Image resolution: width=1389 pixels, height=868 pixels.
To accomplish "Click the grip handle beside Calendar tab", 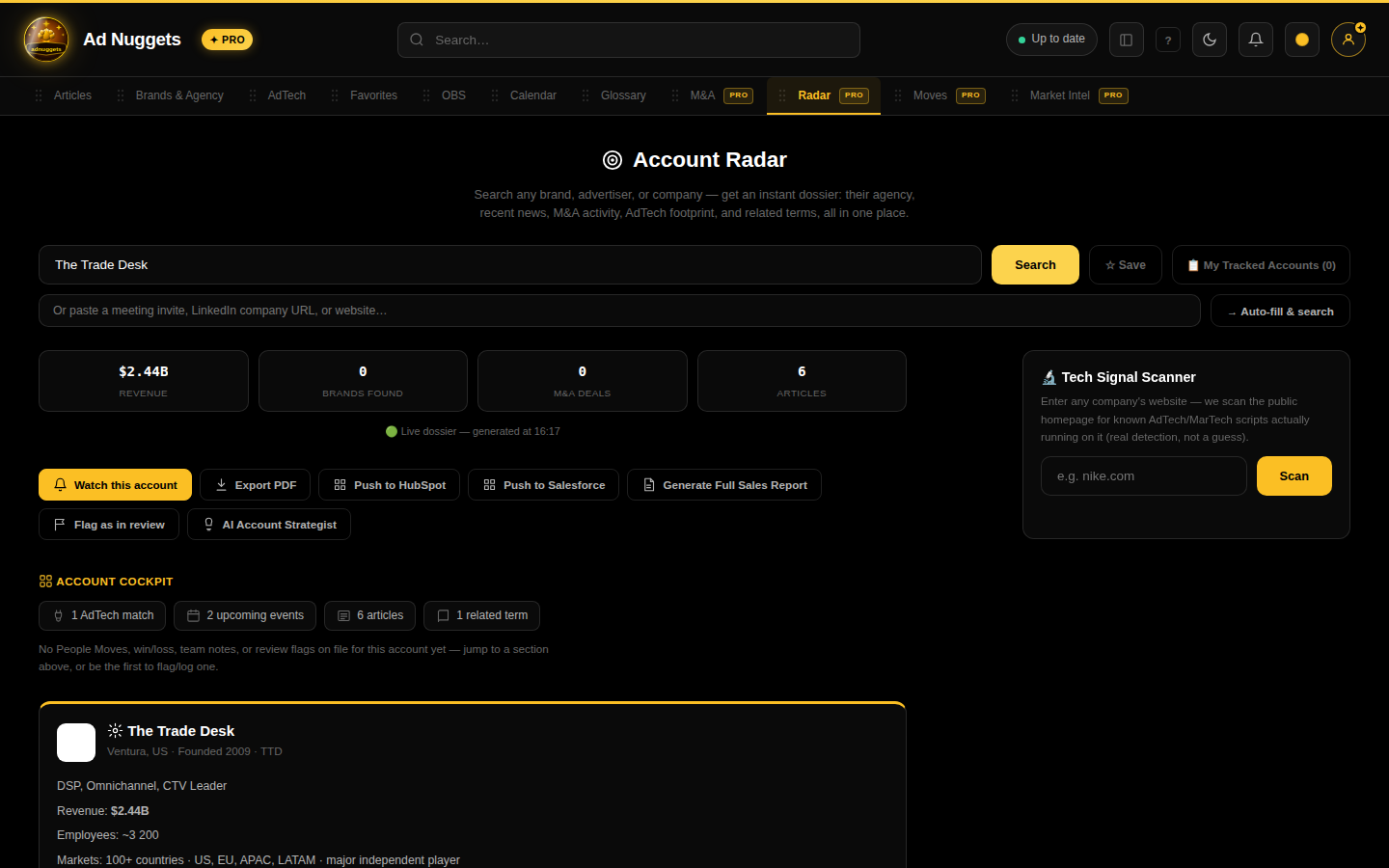I will 495,95.
